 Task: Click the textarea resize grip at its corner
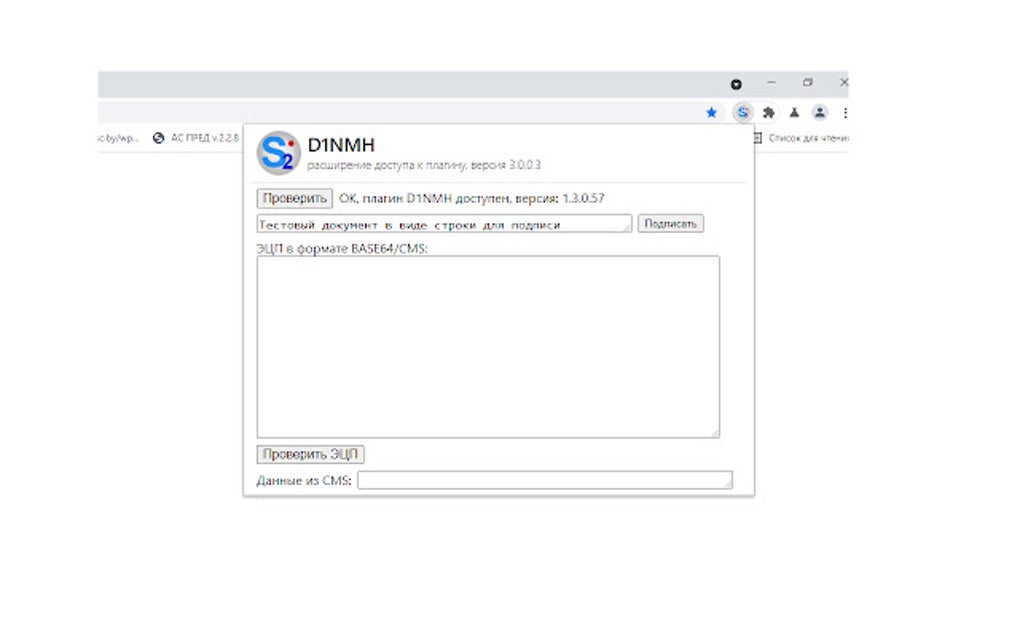[x=716, y=431]
